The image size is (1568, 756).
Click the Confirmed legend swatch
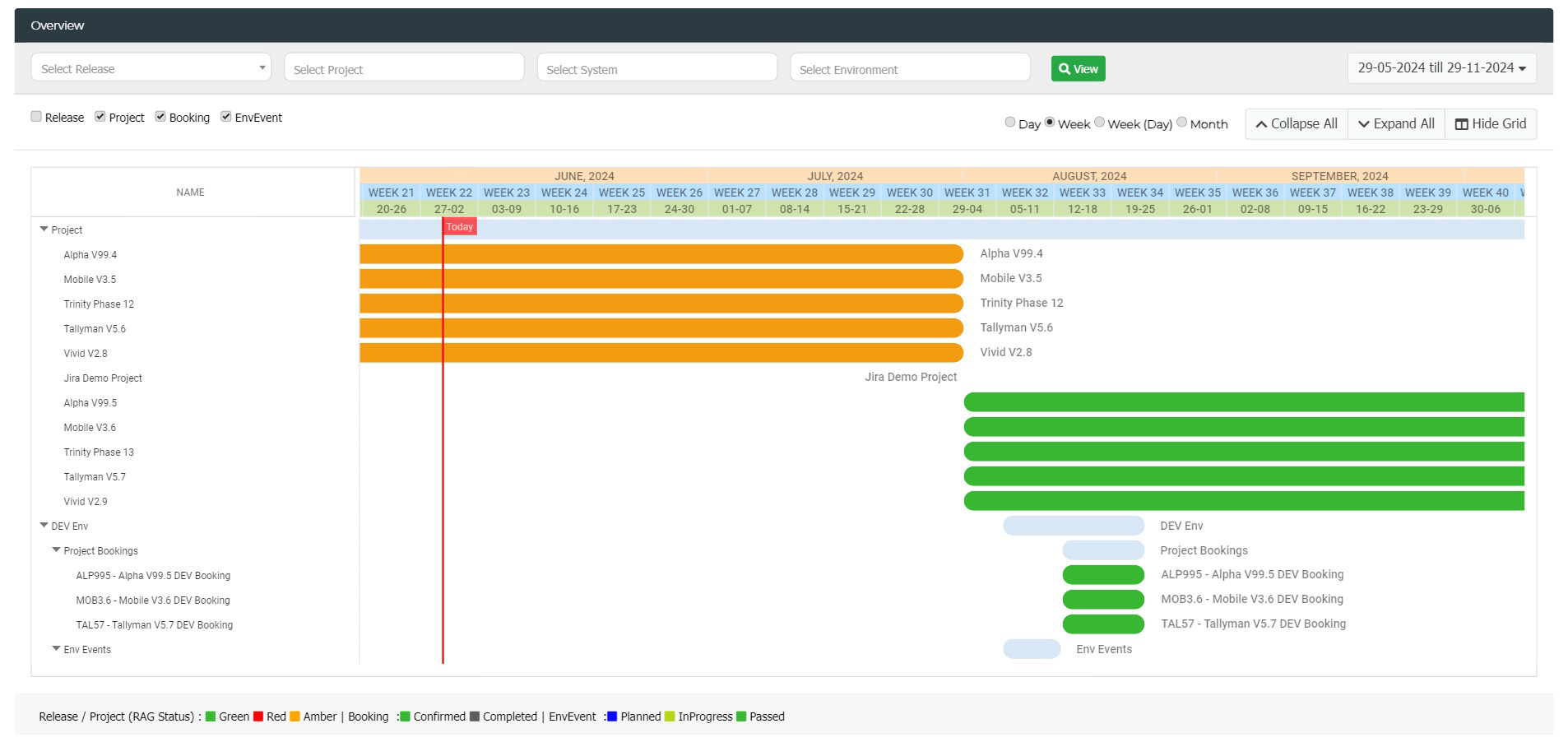[406, 717]
